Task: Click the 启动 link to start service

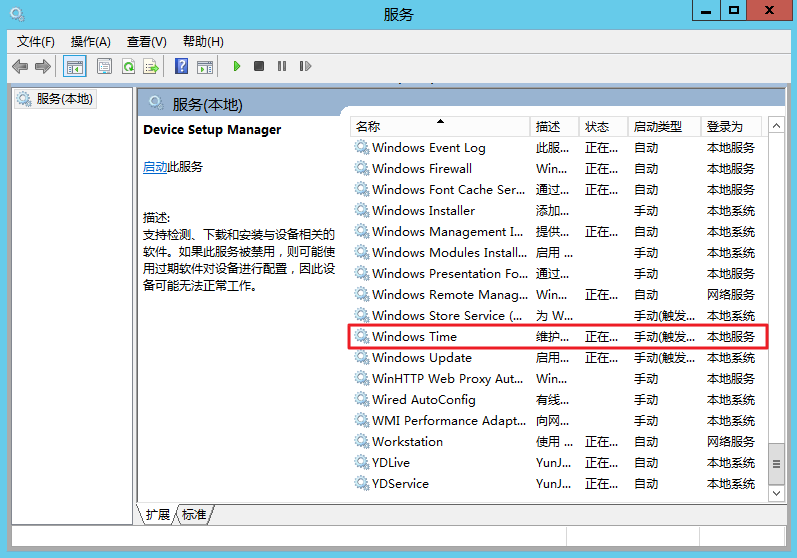Action: tap(155, 167)
